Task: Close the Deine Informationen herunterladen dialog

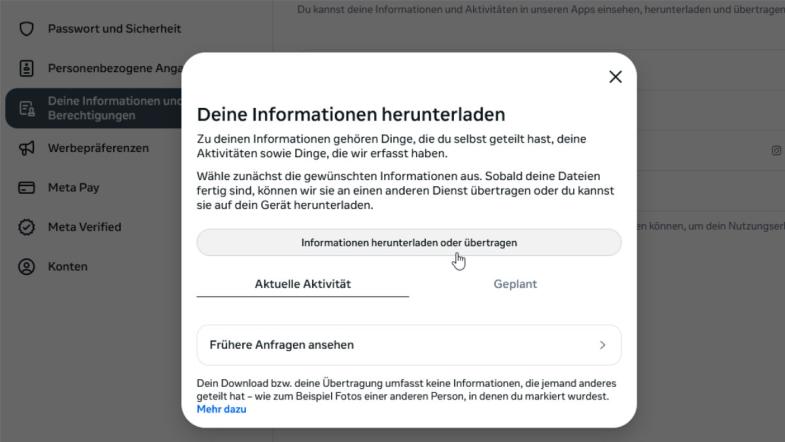Action: point(615,77)
